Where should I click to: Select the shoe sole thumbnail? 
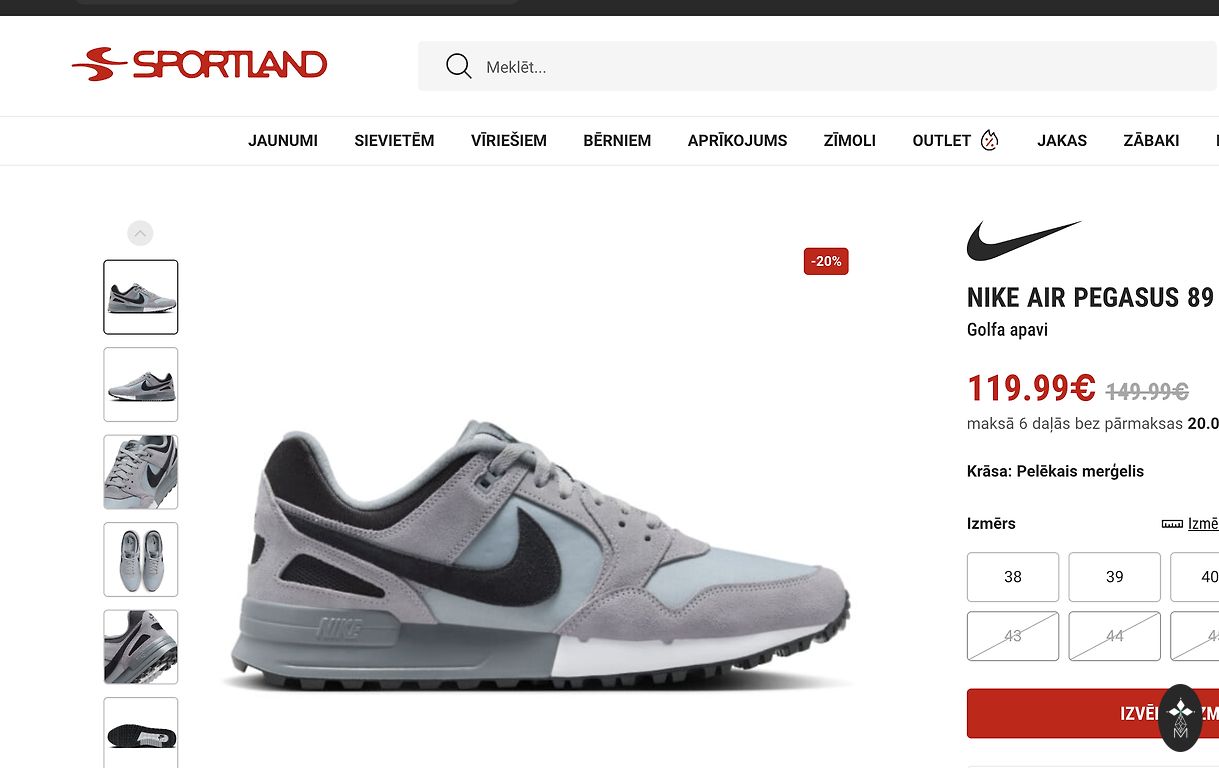pyautogui.click(x=141, y=732)
